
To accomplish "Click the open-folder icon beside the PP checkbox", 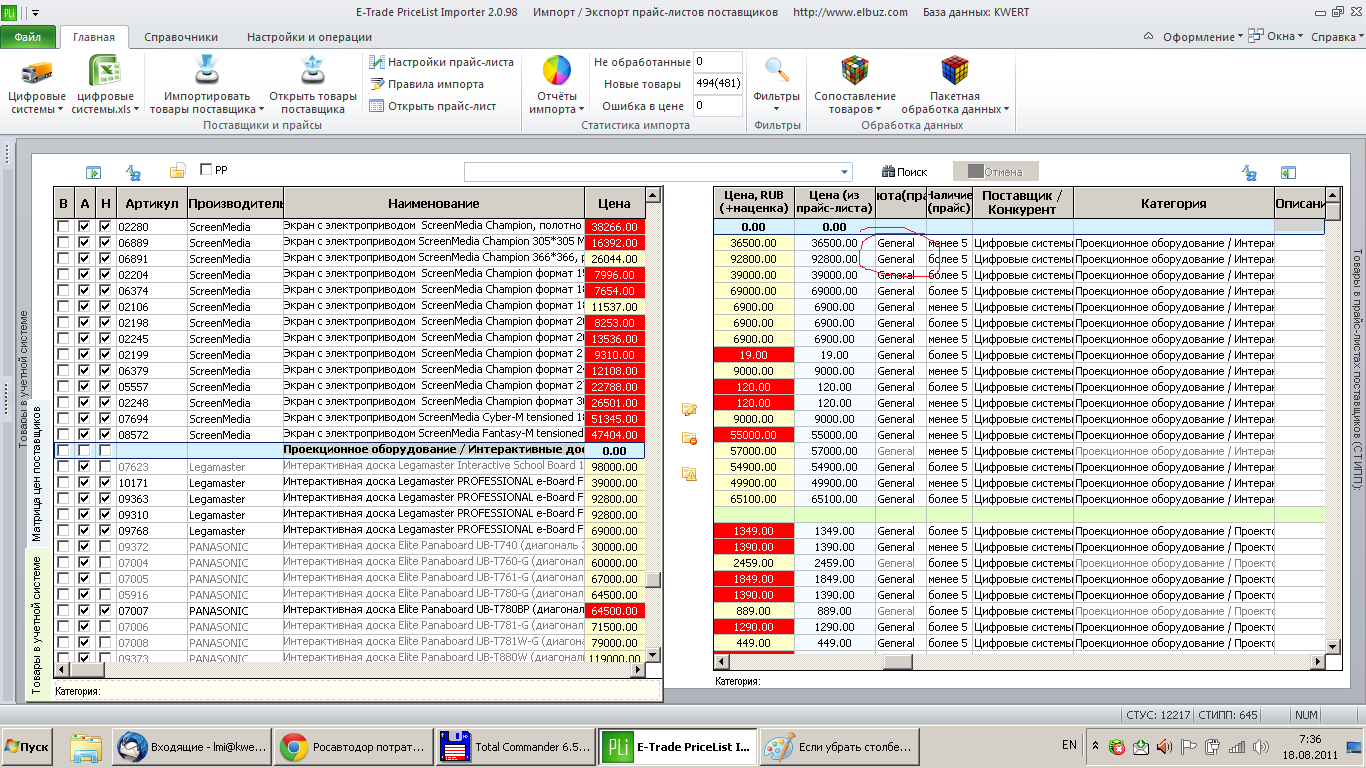I will coord(177,171).
